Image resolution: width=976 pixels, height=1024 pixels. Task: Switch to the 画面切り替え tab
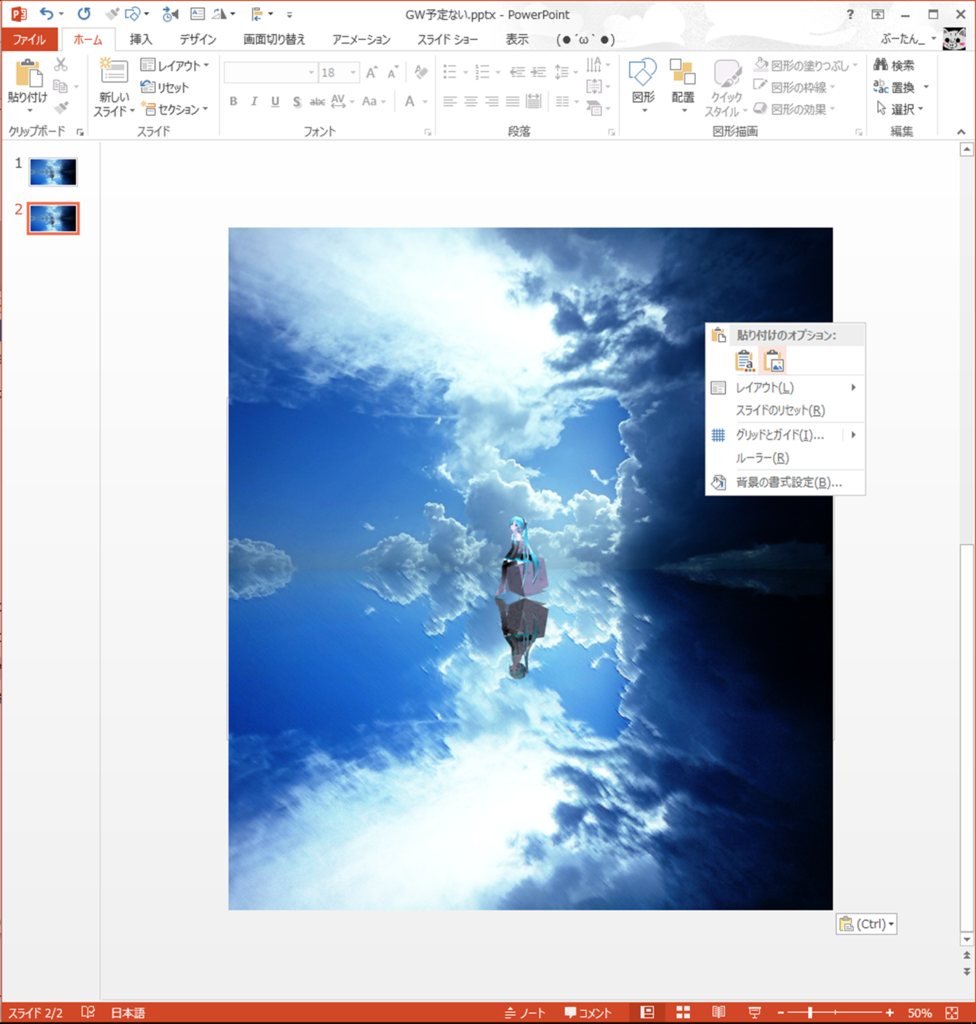pyautogui.click(x=274, y=40)
